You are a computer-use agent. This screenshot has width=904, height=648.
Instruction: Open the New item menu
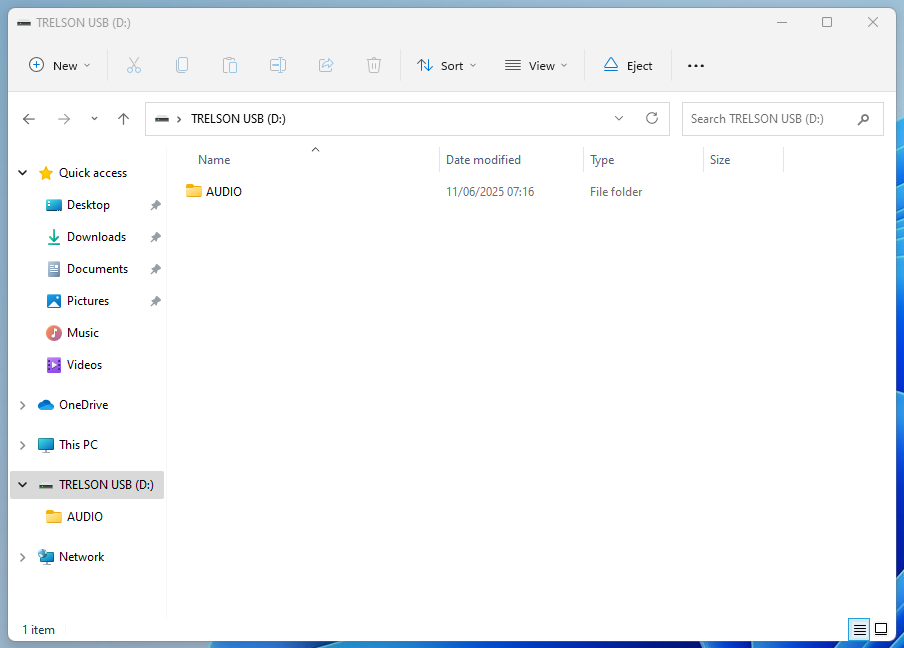pos(59,66)
